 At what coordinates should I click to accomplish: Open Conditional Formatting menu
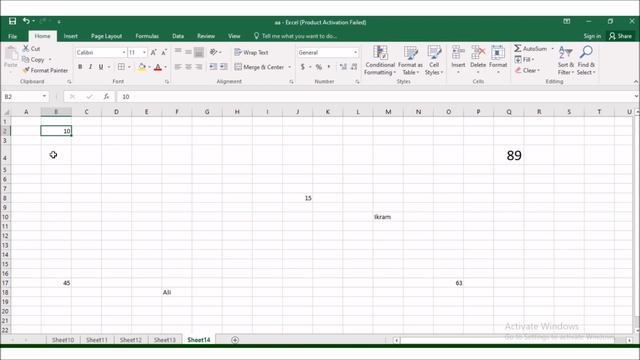coord(380,60)
